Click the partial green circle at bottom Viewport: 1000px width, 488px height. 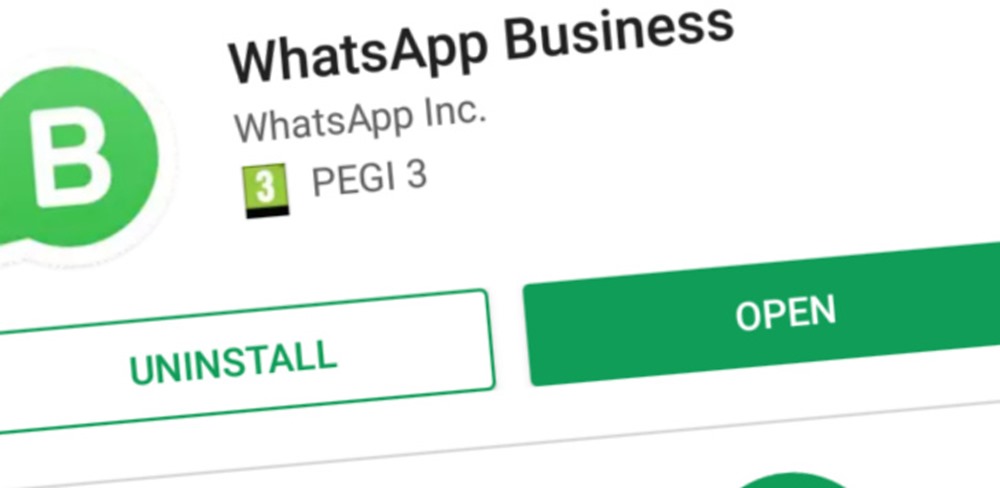pos(794,480)
